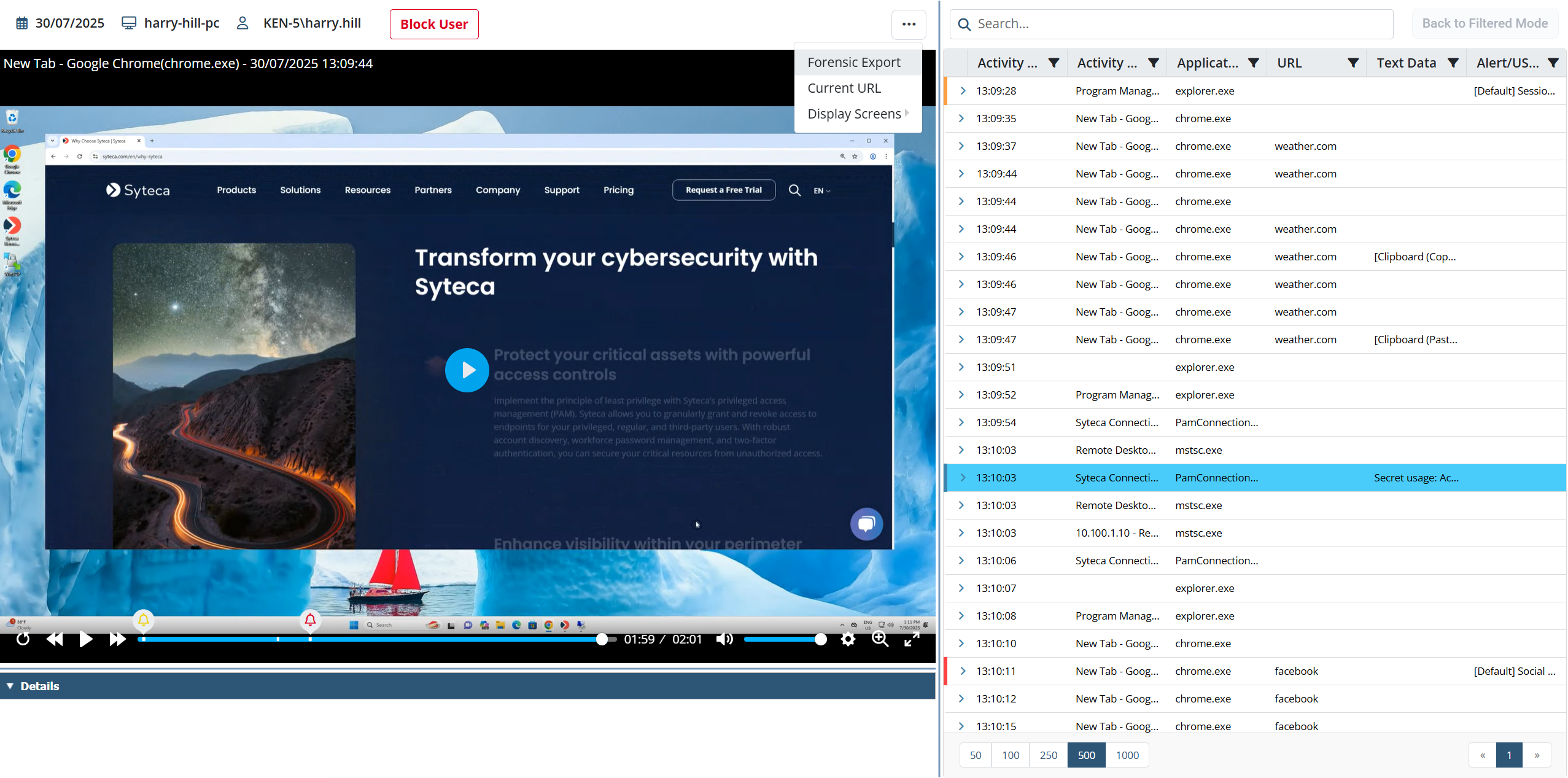Image resolution: width=1568 pixels, height=778 pixels.
Task: Set page size to 1000 rows
Action: [1127, 755]
